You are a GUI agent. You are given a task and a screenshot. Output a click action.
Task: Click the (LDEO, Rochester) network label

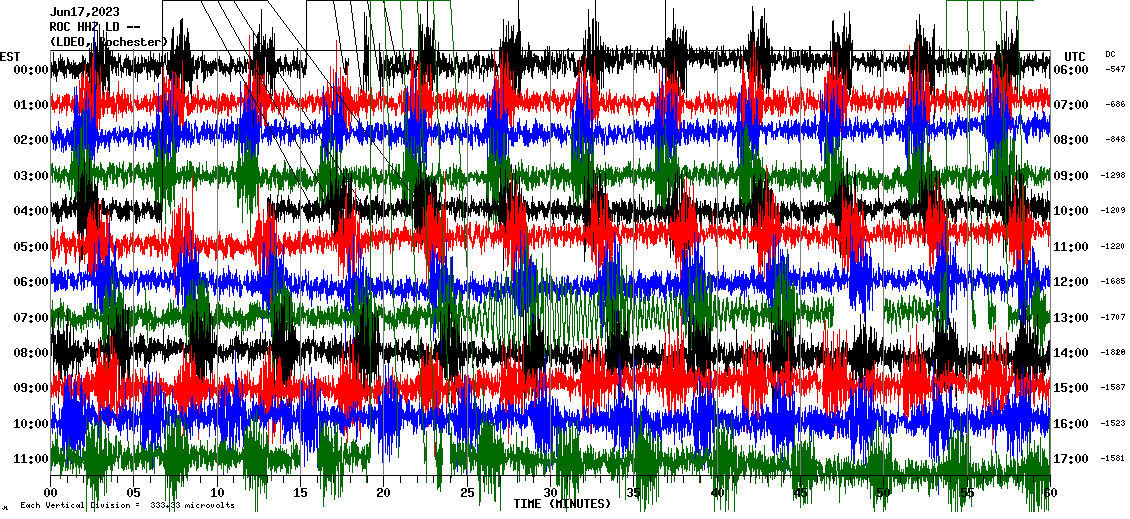click(108, 42)
